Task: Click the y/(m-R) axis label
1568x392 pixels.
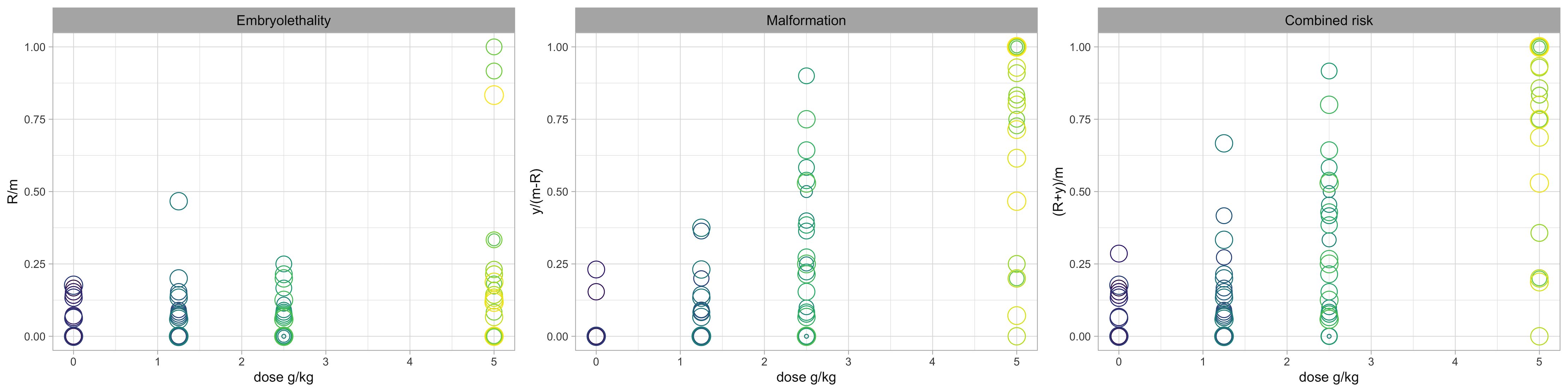Action: point(536,191)
